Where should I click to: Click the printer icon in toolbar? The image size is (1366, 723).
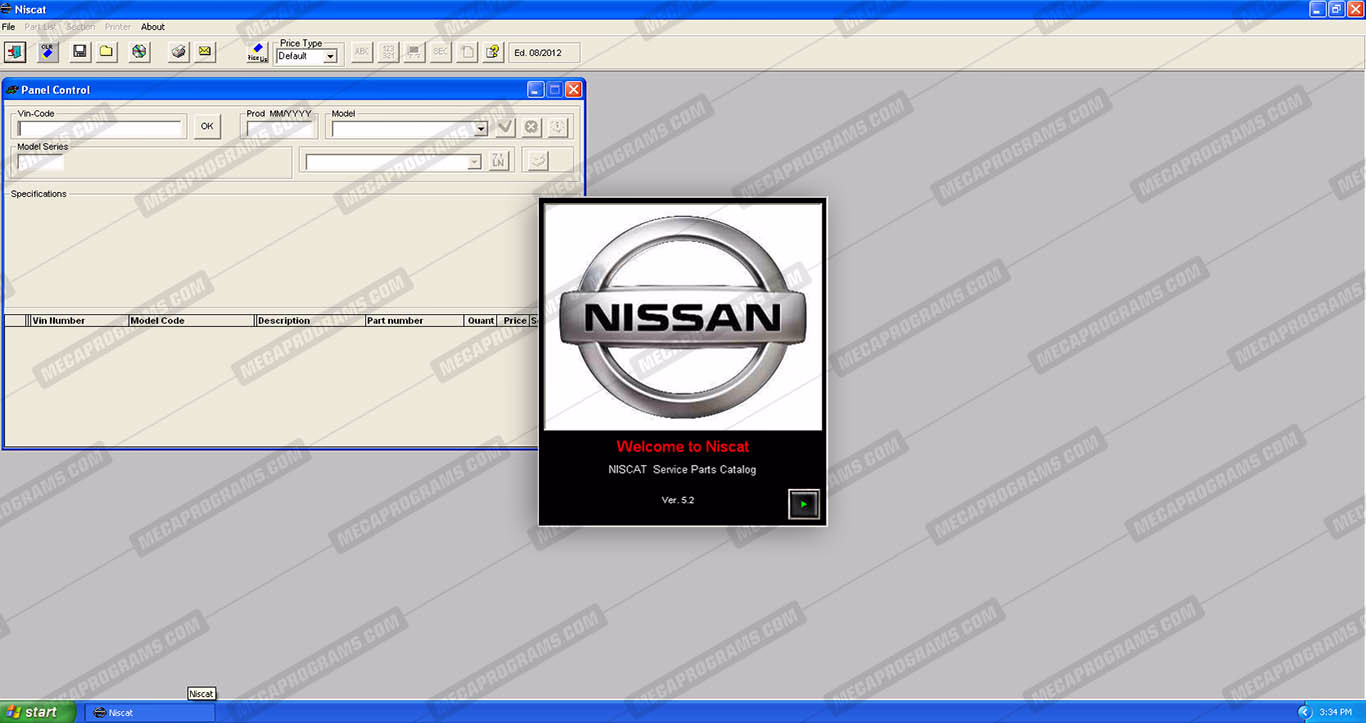click(x=179, y=52)
